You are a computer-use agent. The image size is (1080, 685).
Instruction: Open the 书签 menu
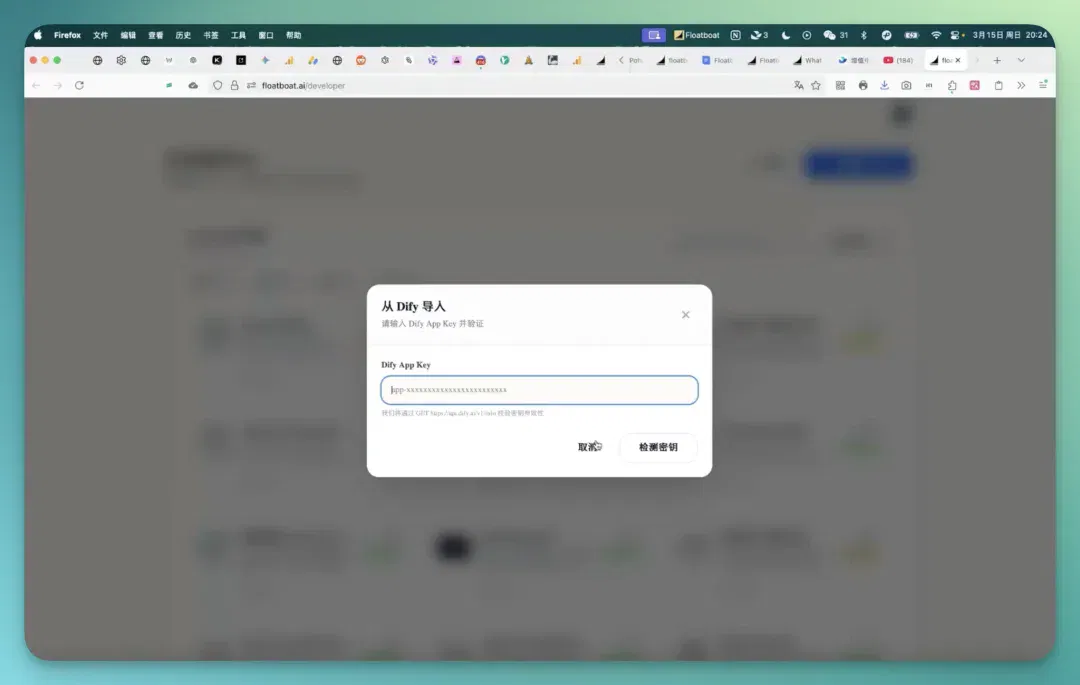coord(211,35)
